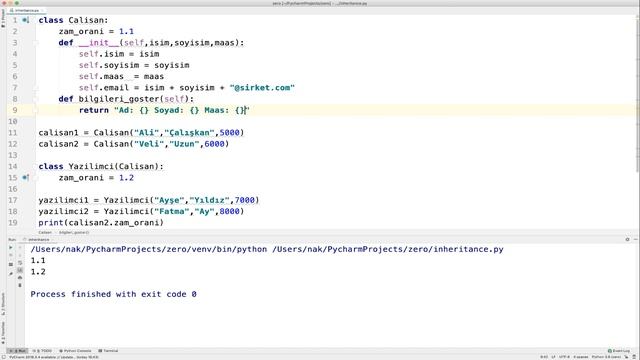
Task: Hide the Run tool window
Action: [x=636, y=240]
